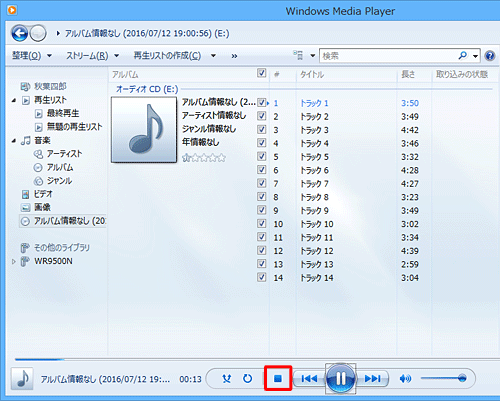Sort by the 長さ column header
Screen dimensions: 500x401
(408, 74)
